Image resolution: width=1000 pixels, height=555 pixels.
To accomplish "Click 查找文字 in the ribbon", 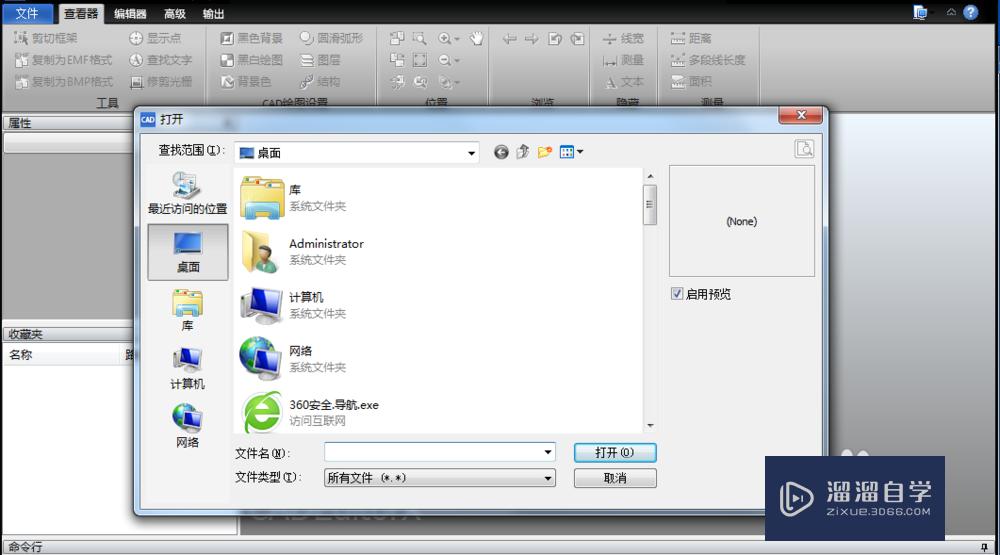I will pyautogui.click(x=161, y=60).
